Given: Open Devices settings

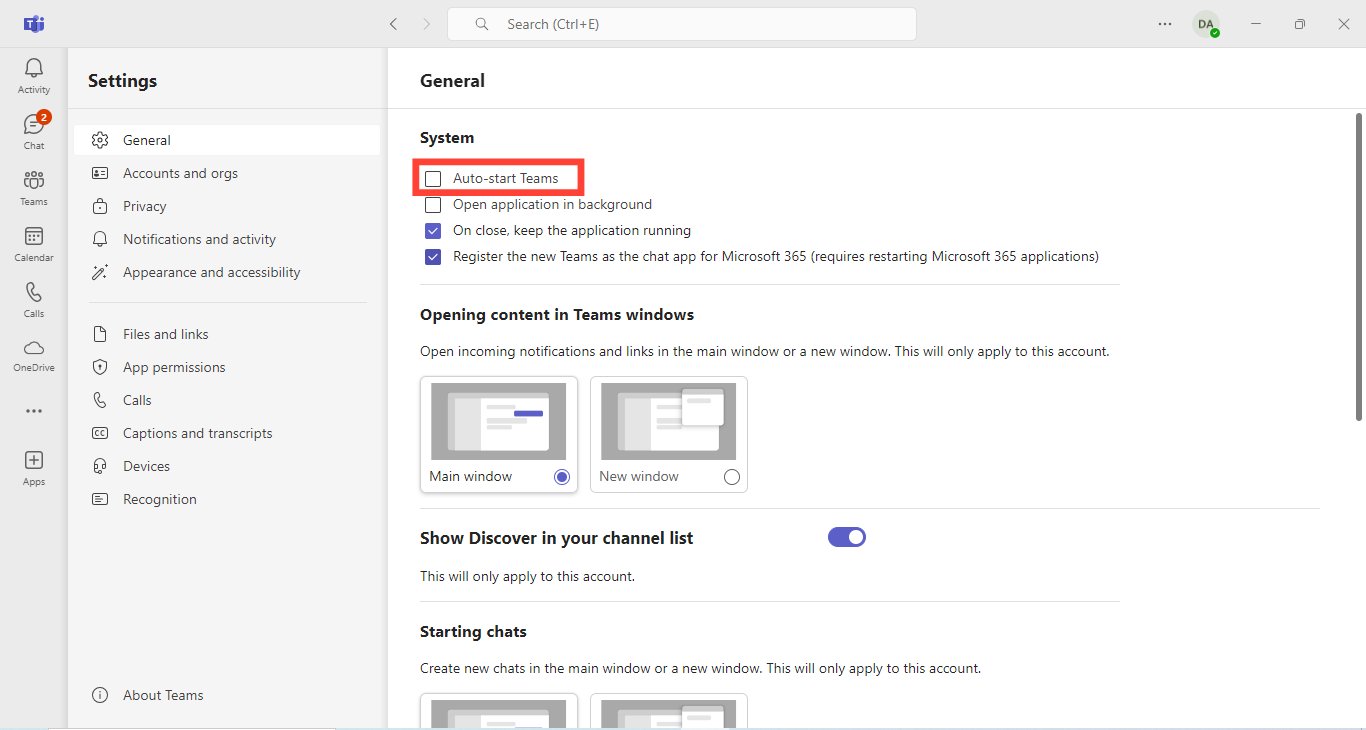Looking at the screenshot, I should 227,466.
